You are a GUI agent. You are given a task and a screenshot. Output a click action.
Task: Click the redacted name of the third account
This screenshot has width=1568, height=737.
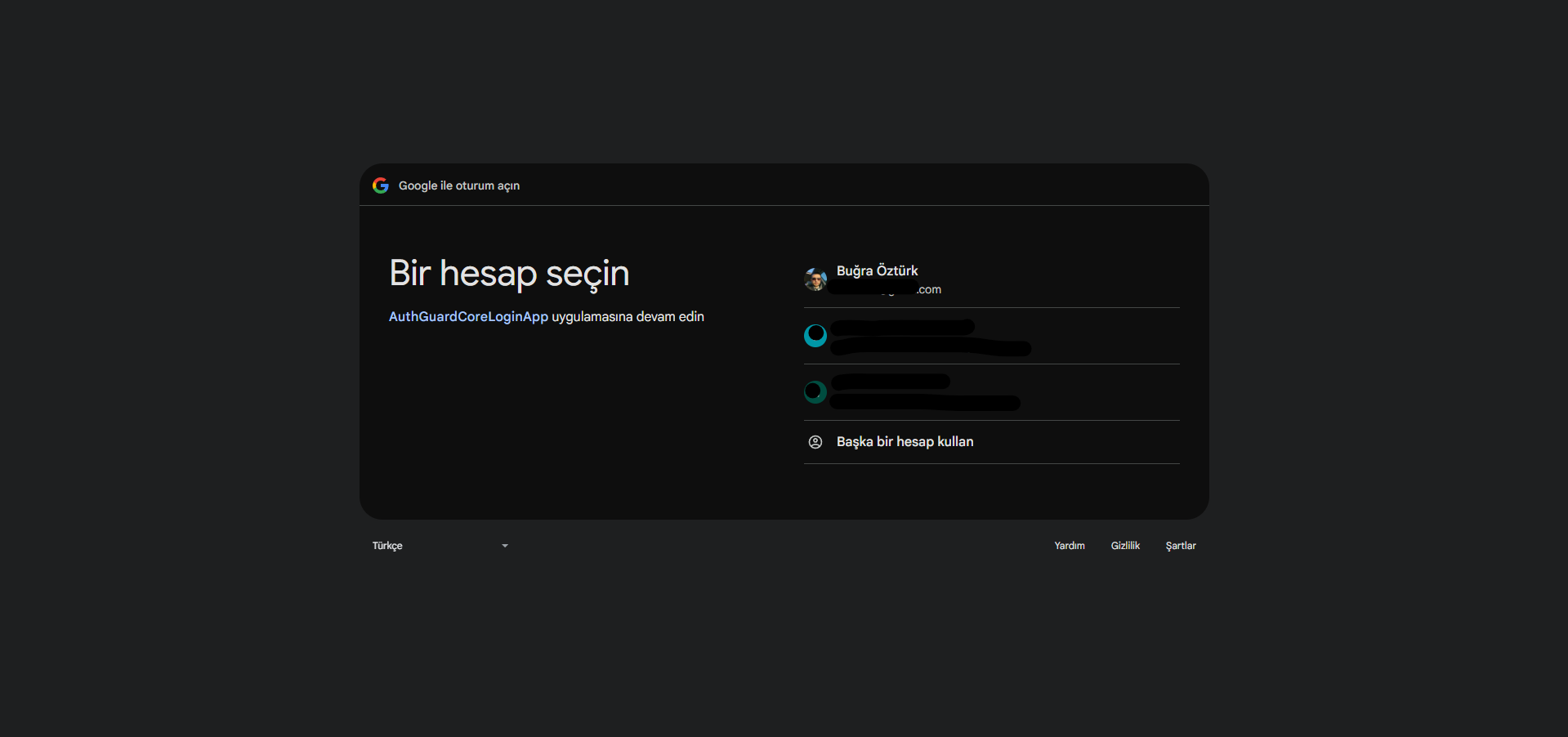pyautogui.click(x=891, y=382)
